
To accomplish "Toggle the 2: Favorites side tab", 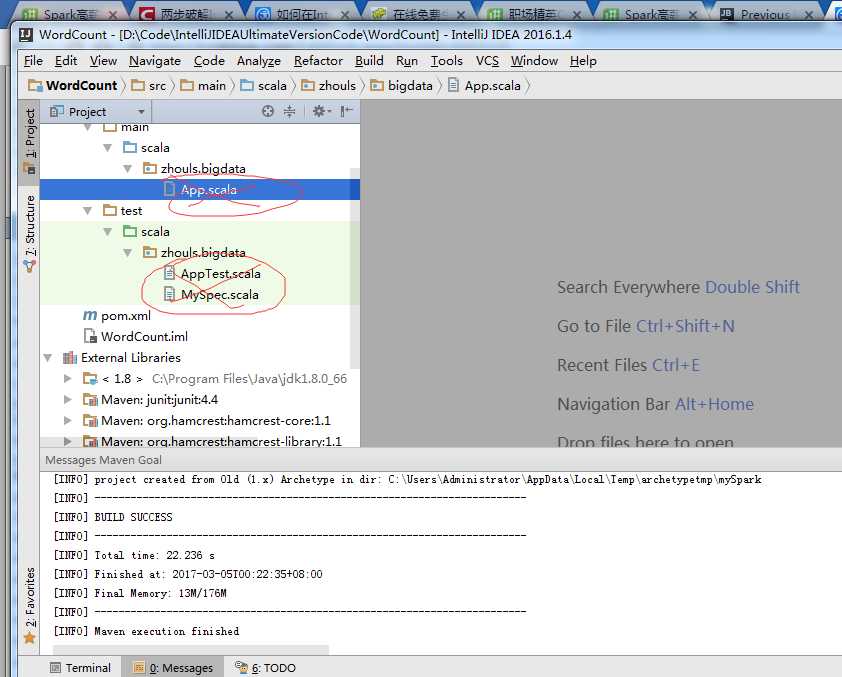I will [30, 605].
